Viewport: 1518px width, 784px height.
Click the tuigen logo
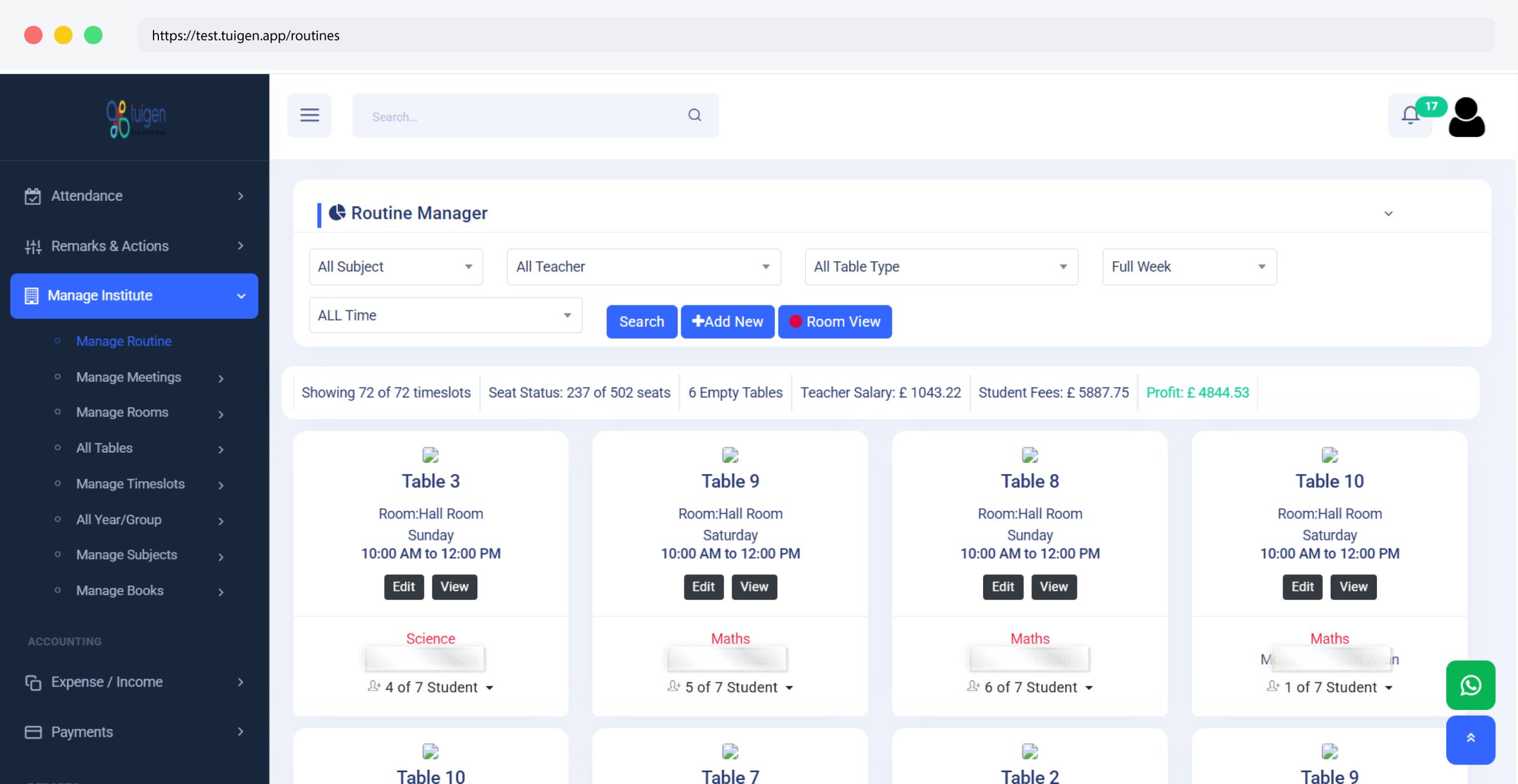(136, 118)
